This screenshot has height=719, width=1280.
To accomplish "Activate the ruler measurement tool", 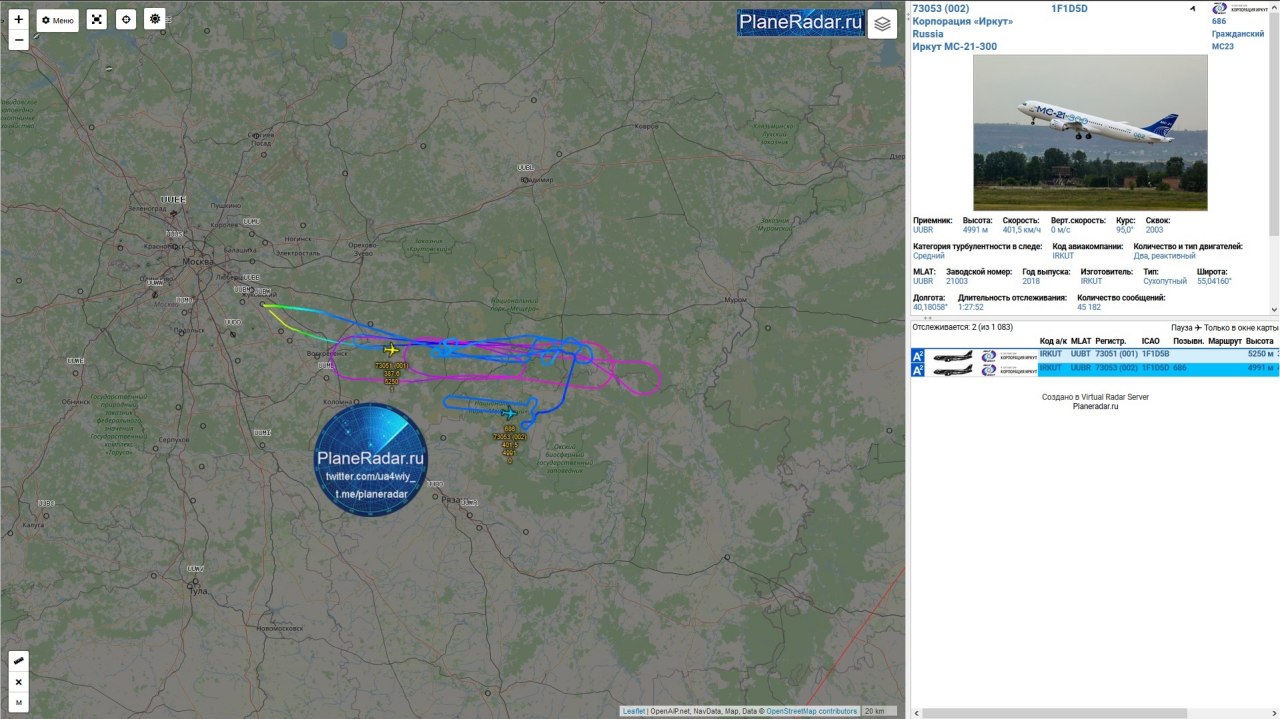I will 19,661.
